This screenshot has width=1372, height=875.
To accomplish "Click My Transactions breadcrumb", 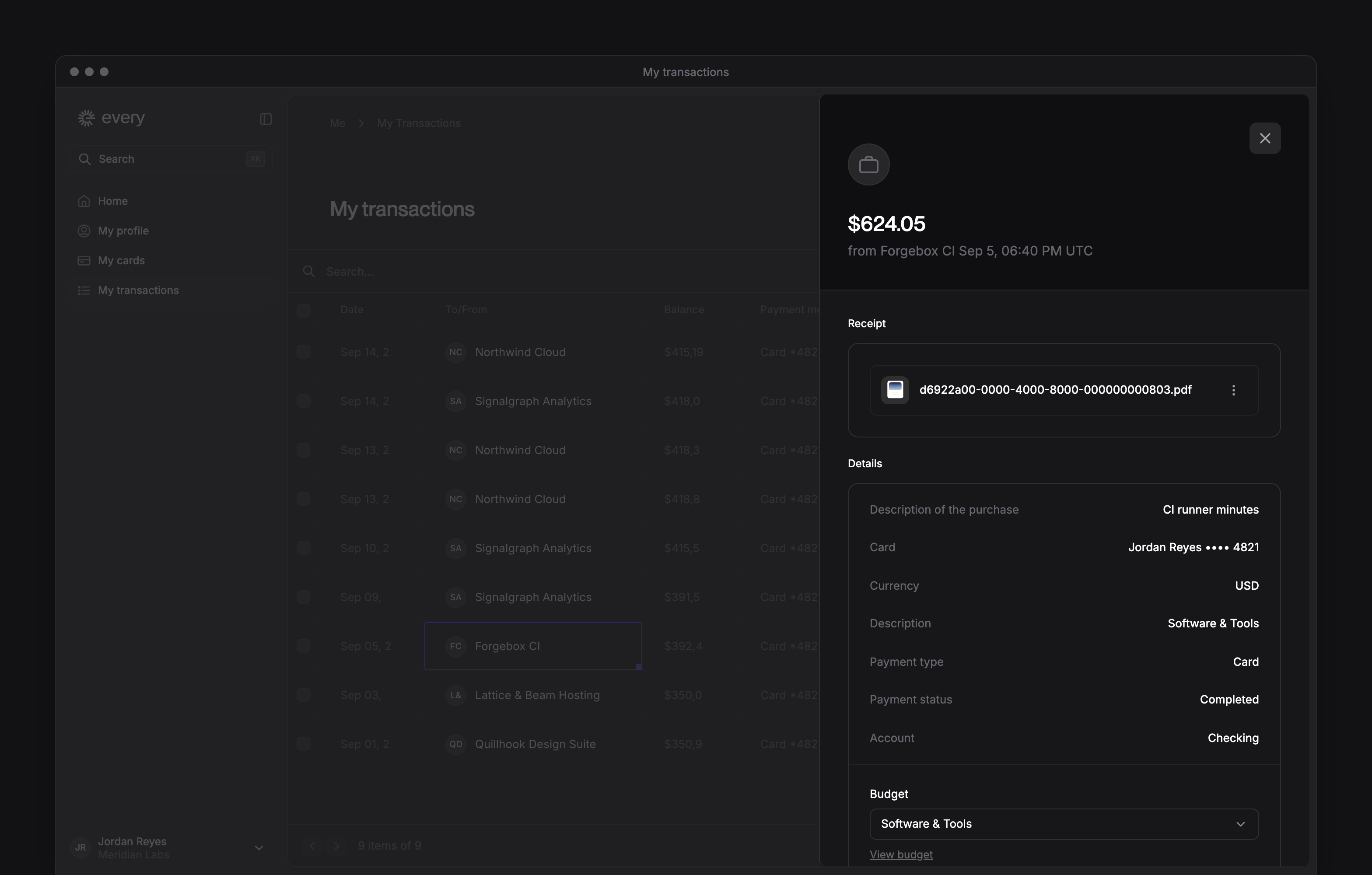I will (419, 123).
